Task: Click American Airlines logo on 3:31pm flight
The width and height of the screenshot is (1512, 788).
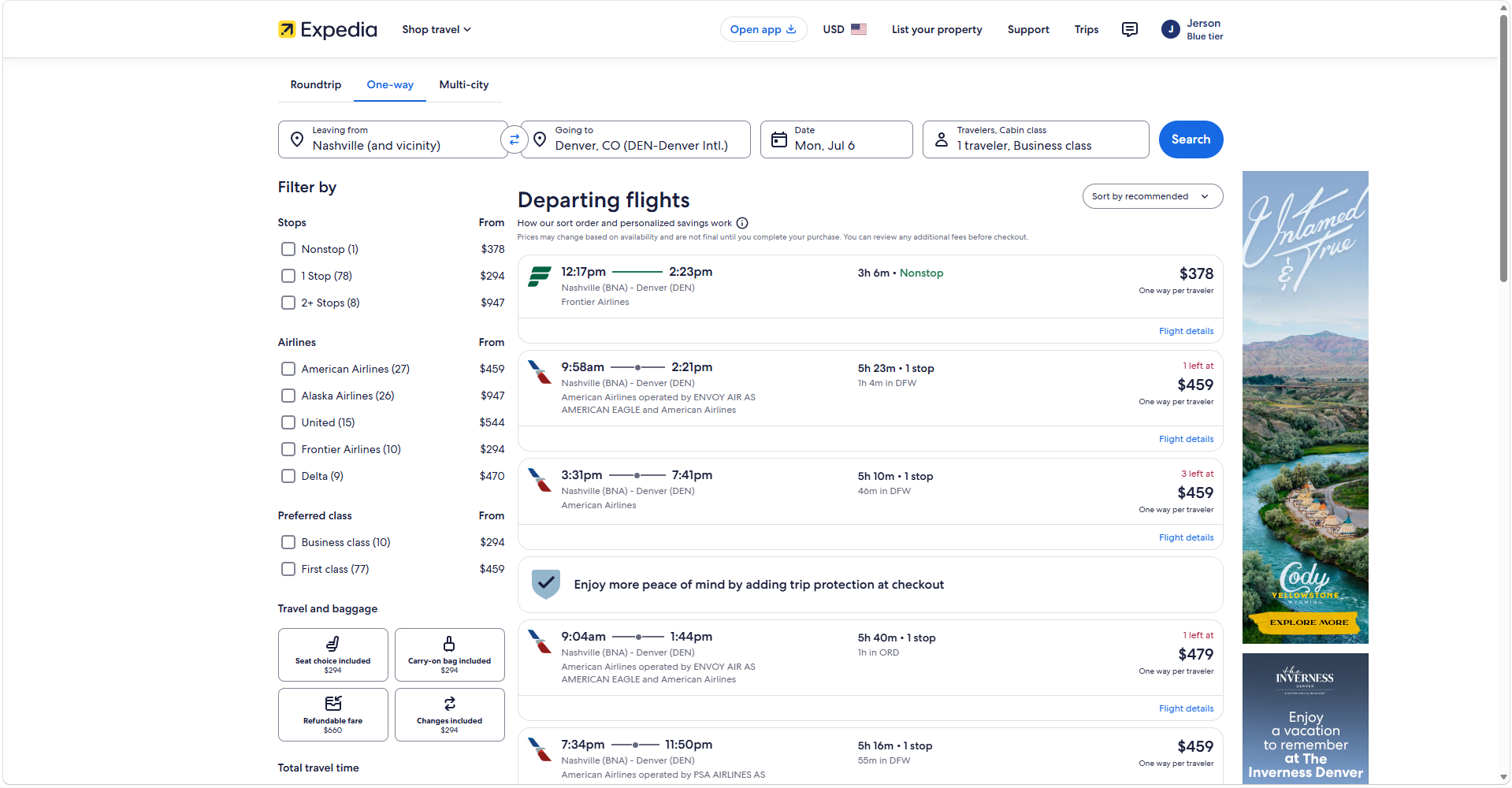Action: 540,480
